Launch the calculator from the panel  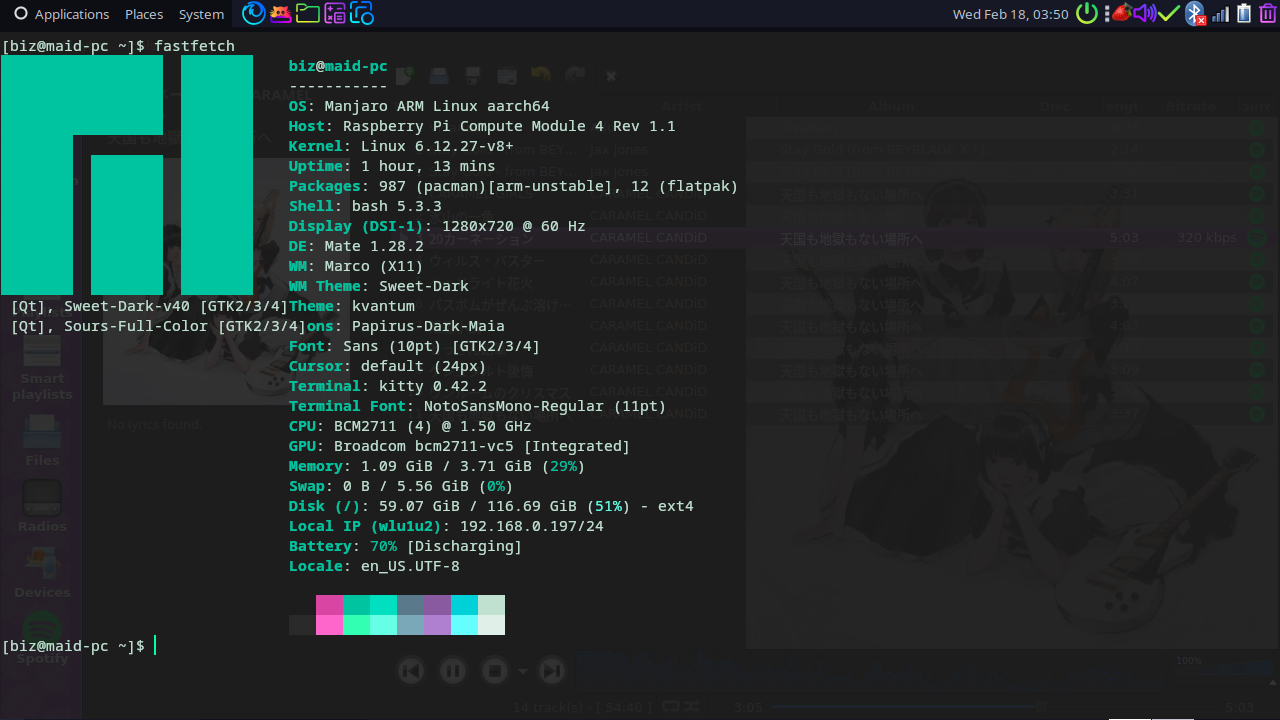click(x=335, y=13)
